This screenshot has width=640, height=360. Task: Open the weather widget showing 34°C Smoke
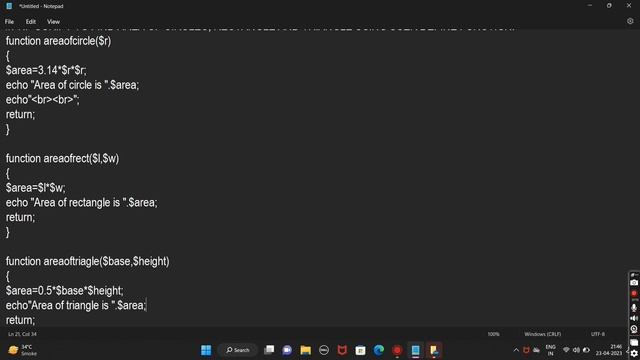click(x=22, y=350)
